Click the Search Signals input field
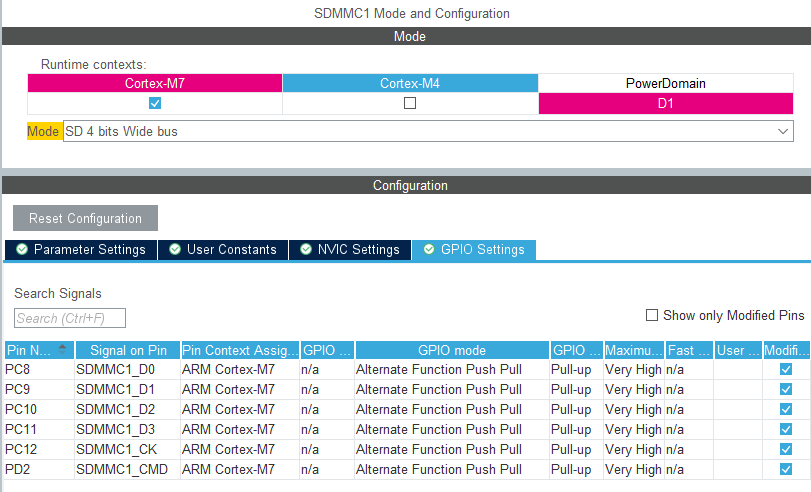Viewport: 811px width, 492px height. (70, 318)
